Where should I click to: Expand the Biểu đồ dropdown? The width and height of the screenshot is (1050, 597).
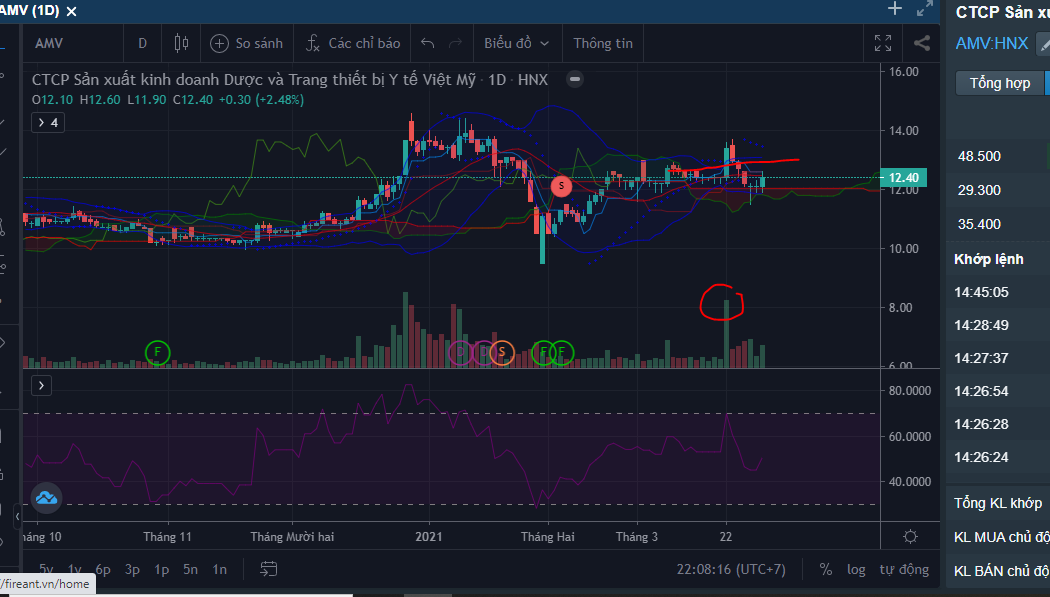[x=517, y=43]
